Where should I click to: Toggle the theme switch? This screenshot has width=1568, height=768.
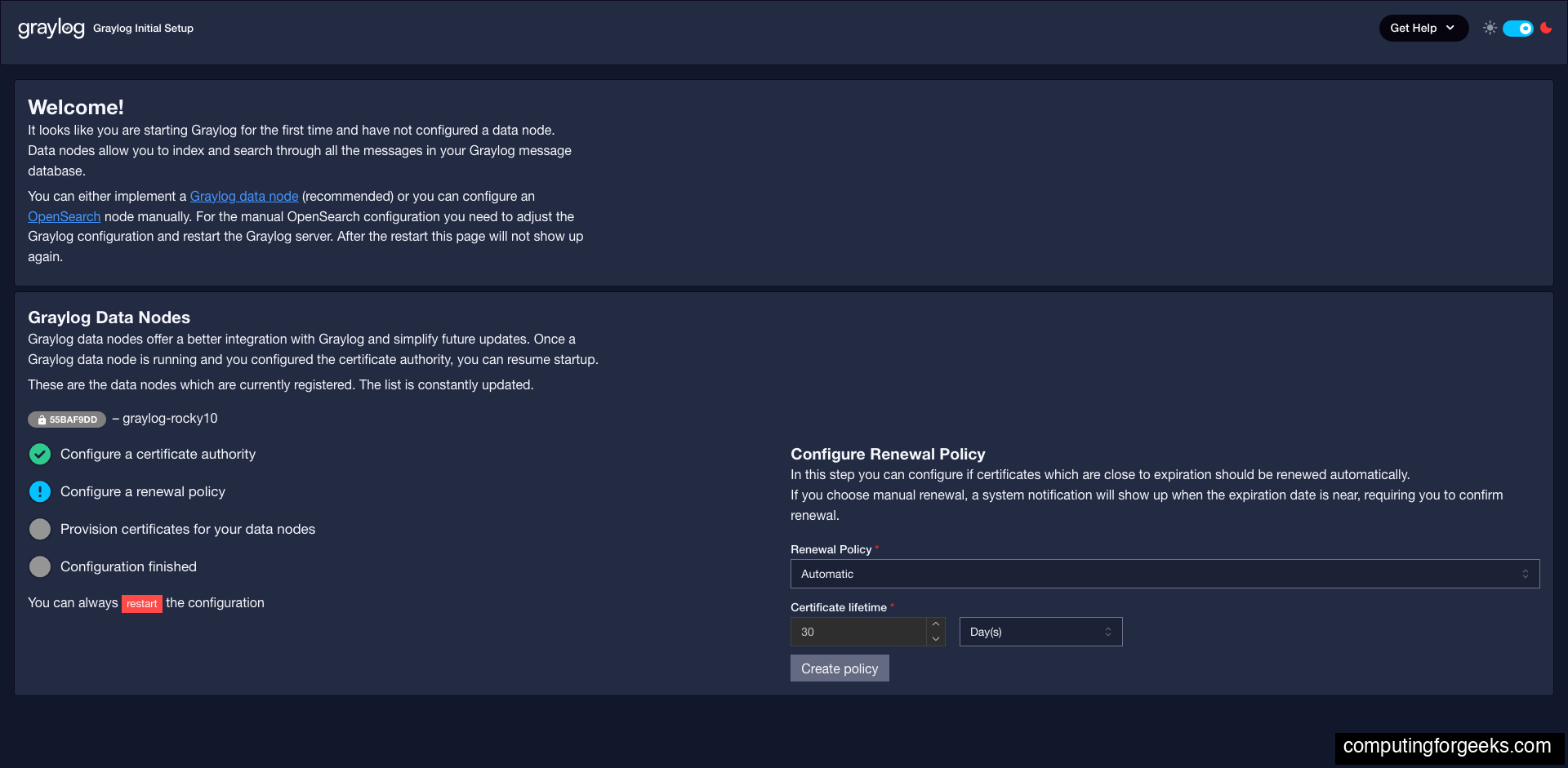pos(1518,28)
